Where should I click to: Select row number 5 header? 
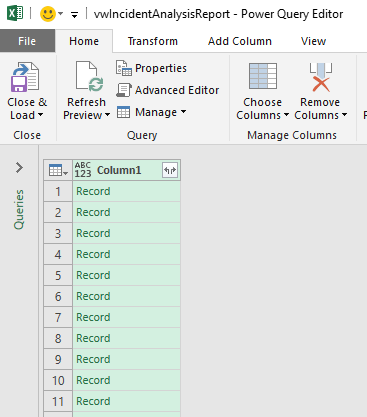tap(58, 275)
